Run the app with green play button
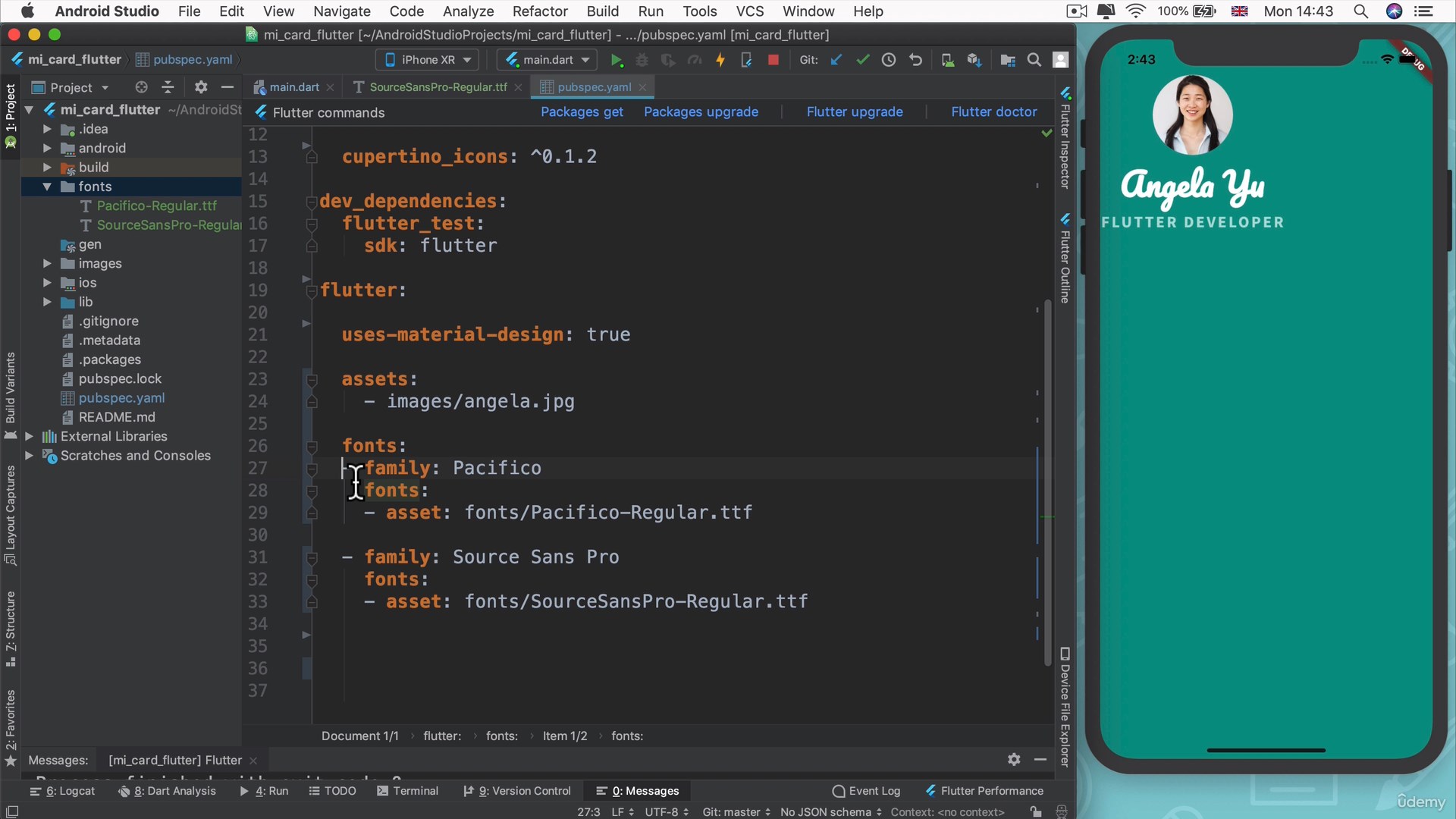The image size is (1456, 819). click(617, 60)
